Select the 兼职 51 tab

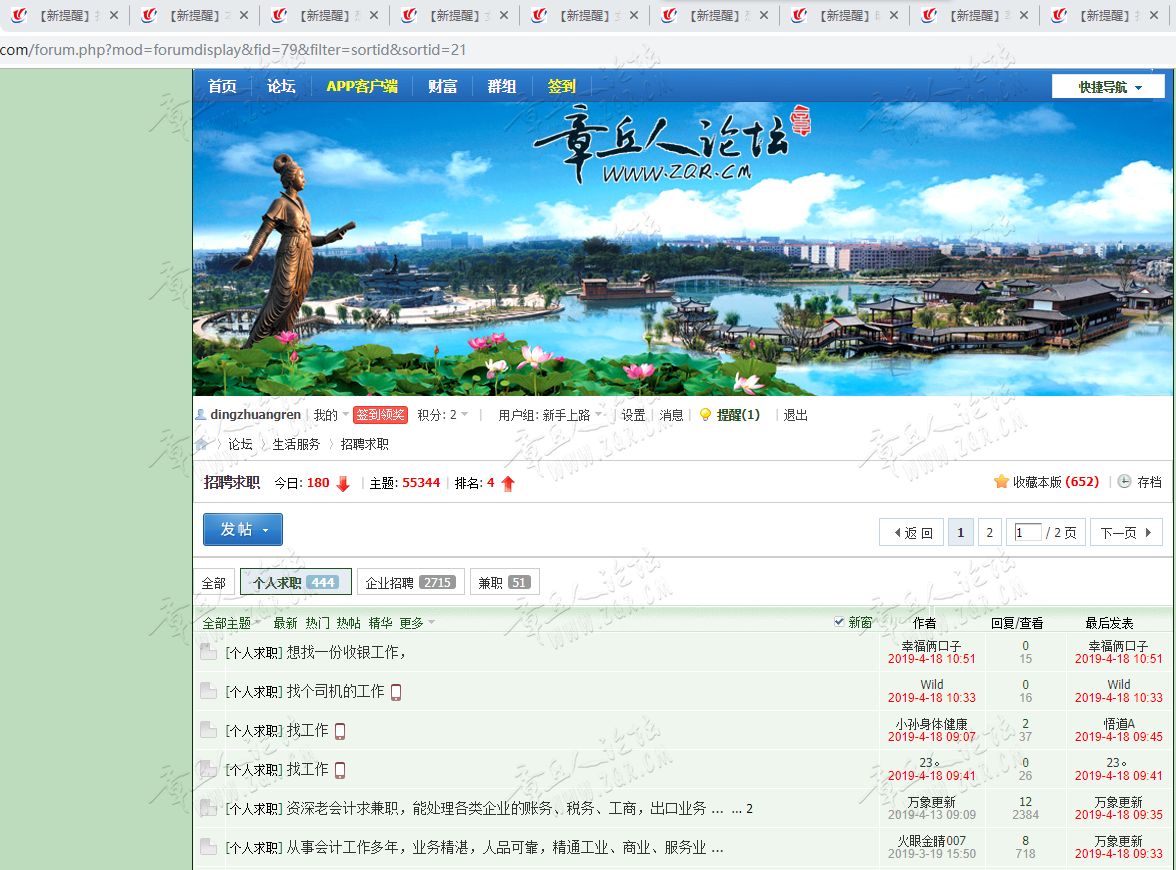tap(505, 583)
